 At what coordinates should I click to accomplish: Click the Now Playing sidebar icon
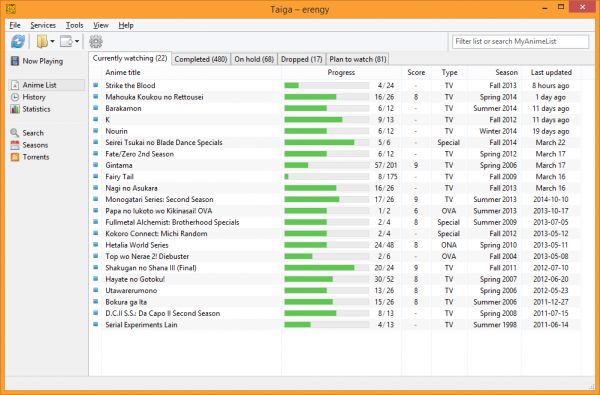click(x=15, y=61)
